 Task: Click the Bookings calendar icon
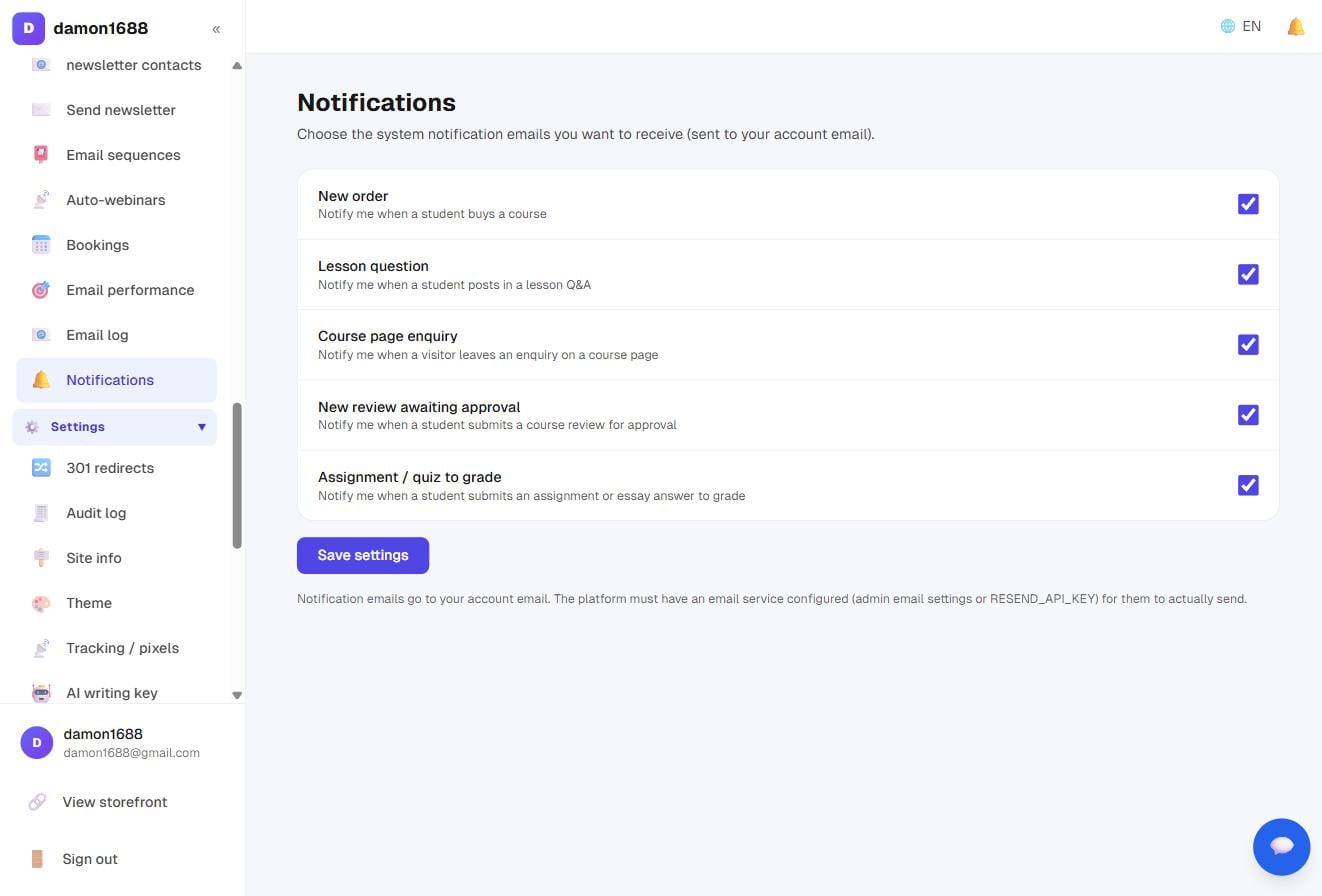click(x=41, y=245)
